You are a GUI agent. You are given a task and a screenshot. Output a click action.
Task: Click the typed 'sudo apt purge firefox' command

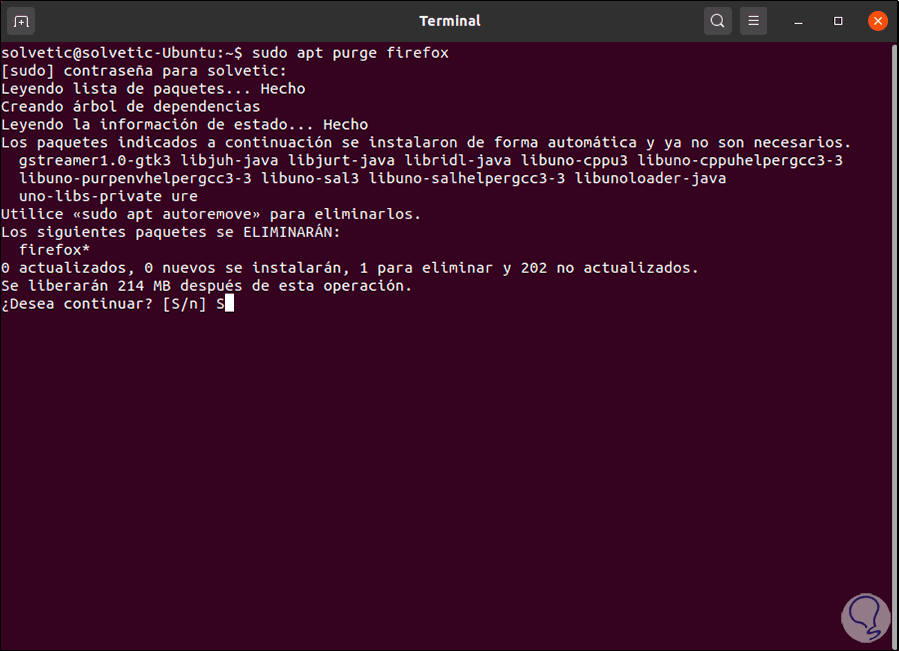coord(351,52)
